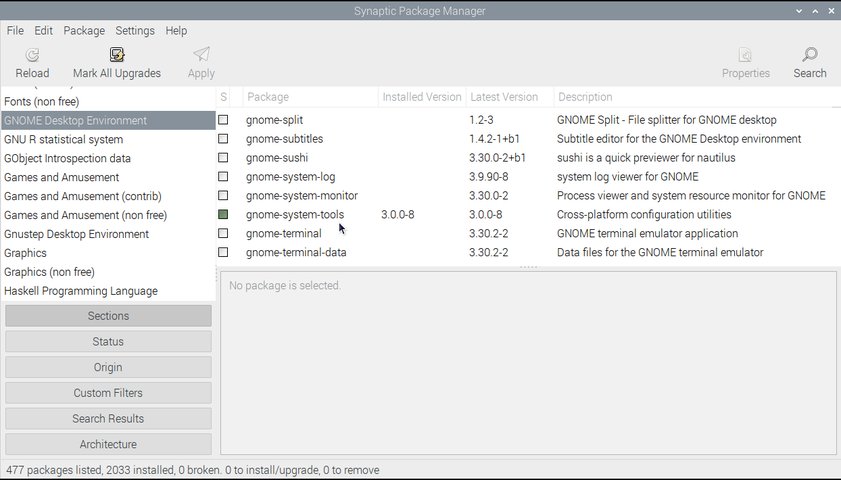Switch to the Architecture filter view

coord(108,445)
